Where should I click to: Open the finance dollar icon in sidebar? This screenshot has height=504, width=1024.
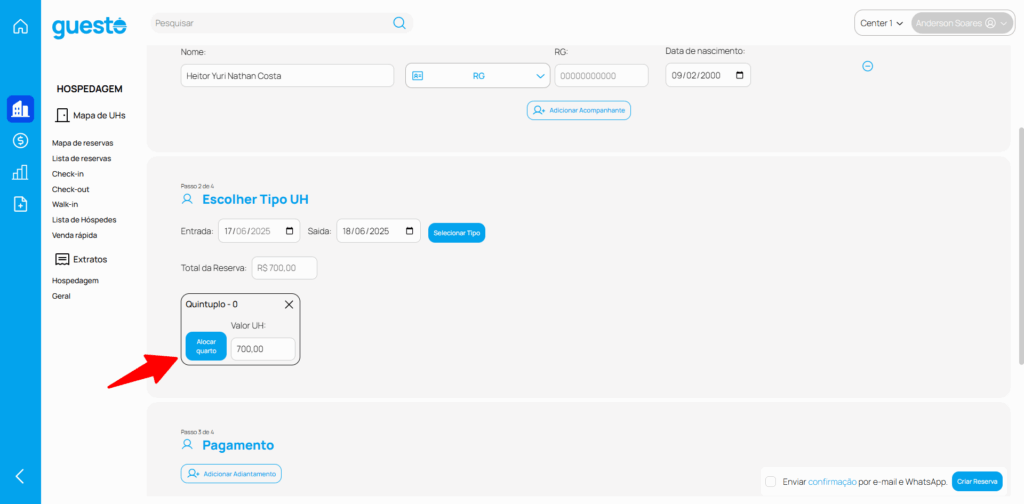[20, 141]
